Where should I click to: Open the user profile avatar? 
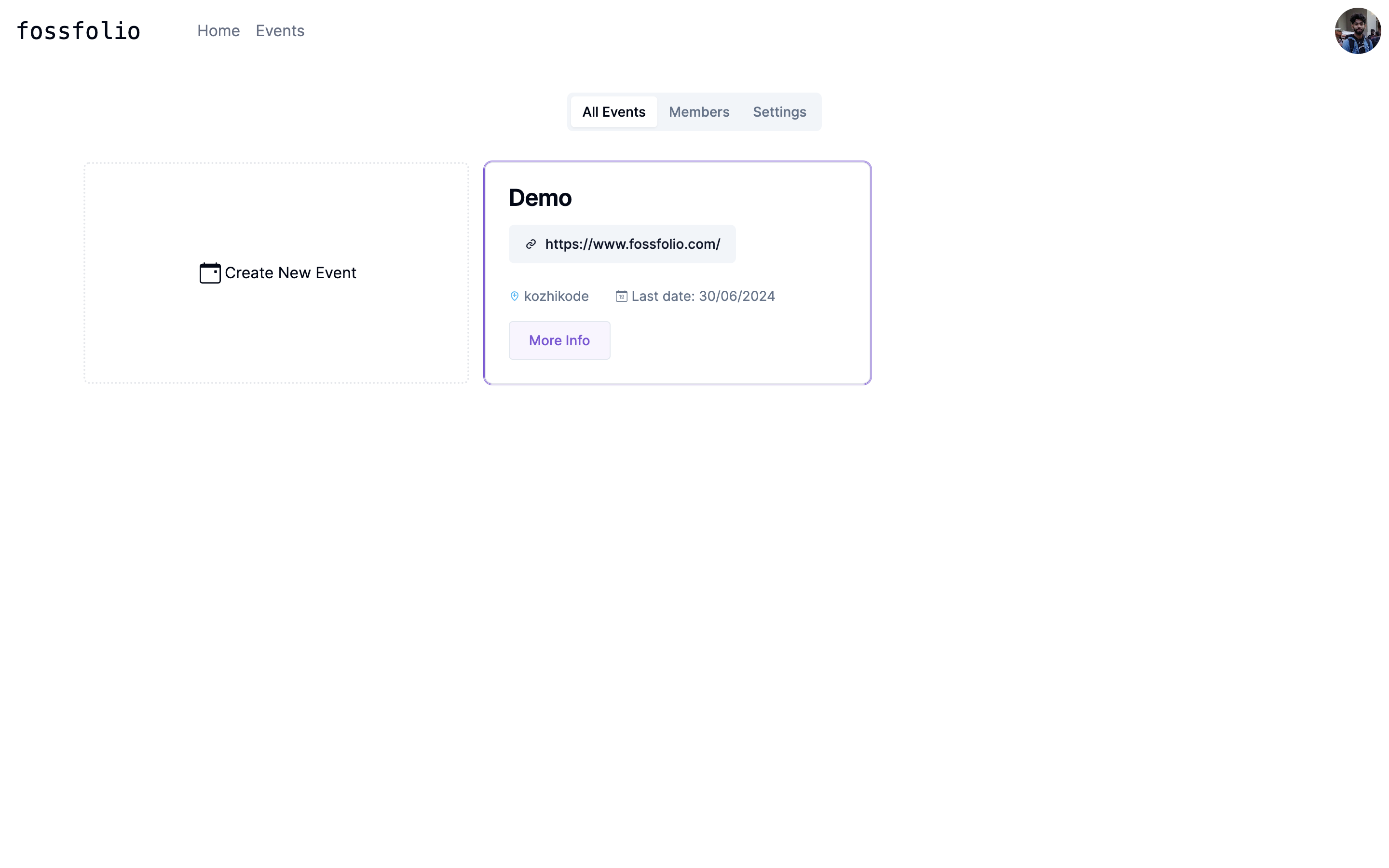[1357, 31]
